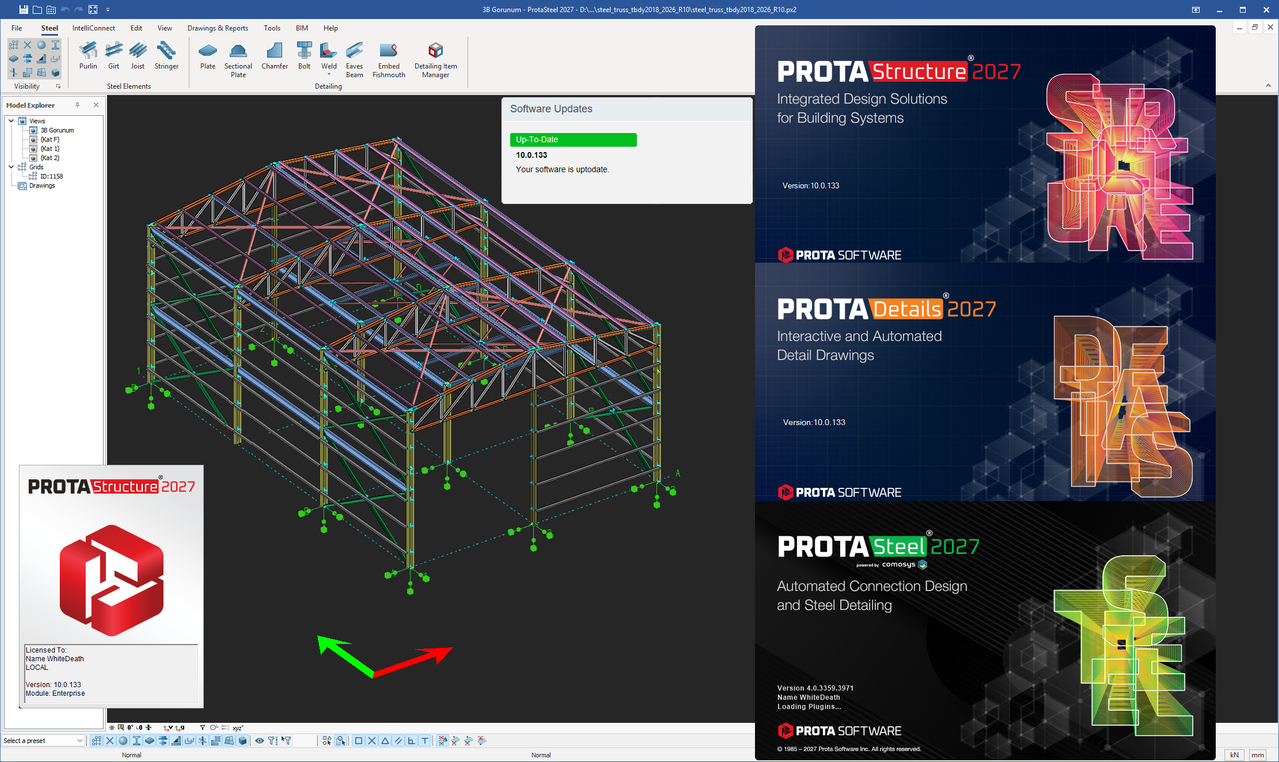This screenshot has height=762, width=1279.
Task: Open the Tools tab
Action: 272,28
